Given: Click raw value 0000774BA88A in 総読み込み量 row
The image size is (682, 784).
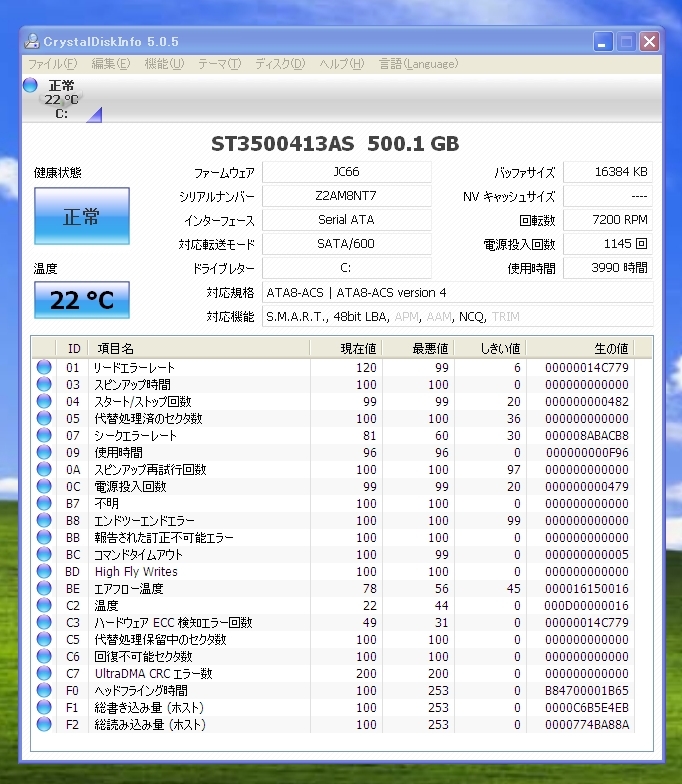Looking at the screenshot, I should pyautogui.click(x=586, y=724).
